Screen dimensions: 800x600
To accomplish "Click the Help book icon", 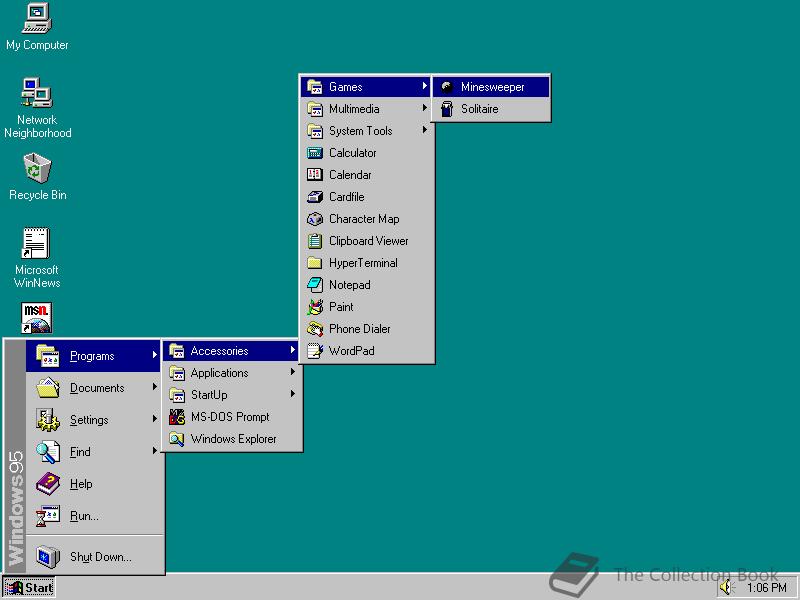I will [48, 484].
